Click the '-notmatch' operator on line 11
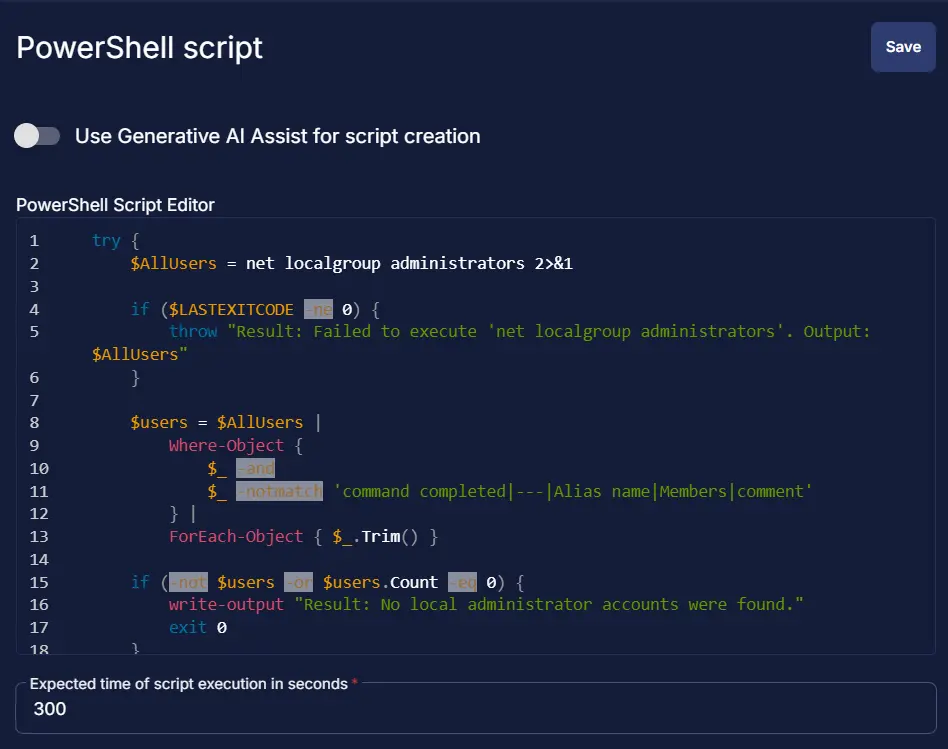The height and width of the screenshot is (749, 948). point(279,491)
